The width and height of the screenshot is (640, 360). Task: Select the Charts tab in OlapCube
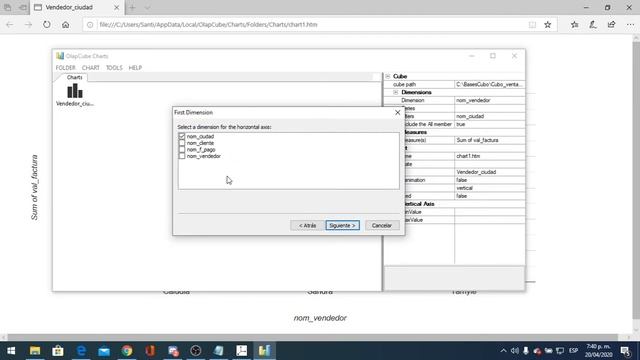tap(74, 77)
